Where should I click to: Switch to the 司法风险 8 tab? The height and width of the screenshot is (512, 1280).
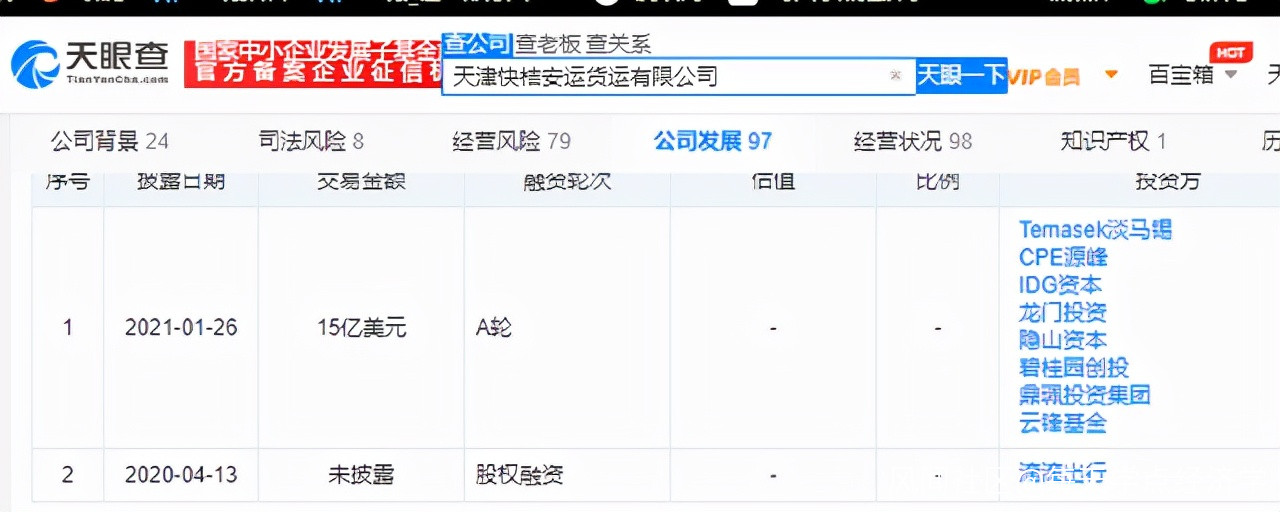(310, 142)
